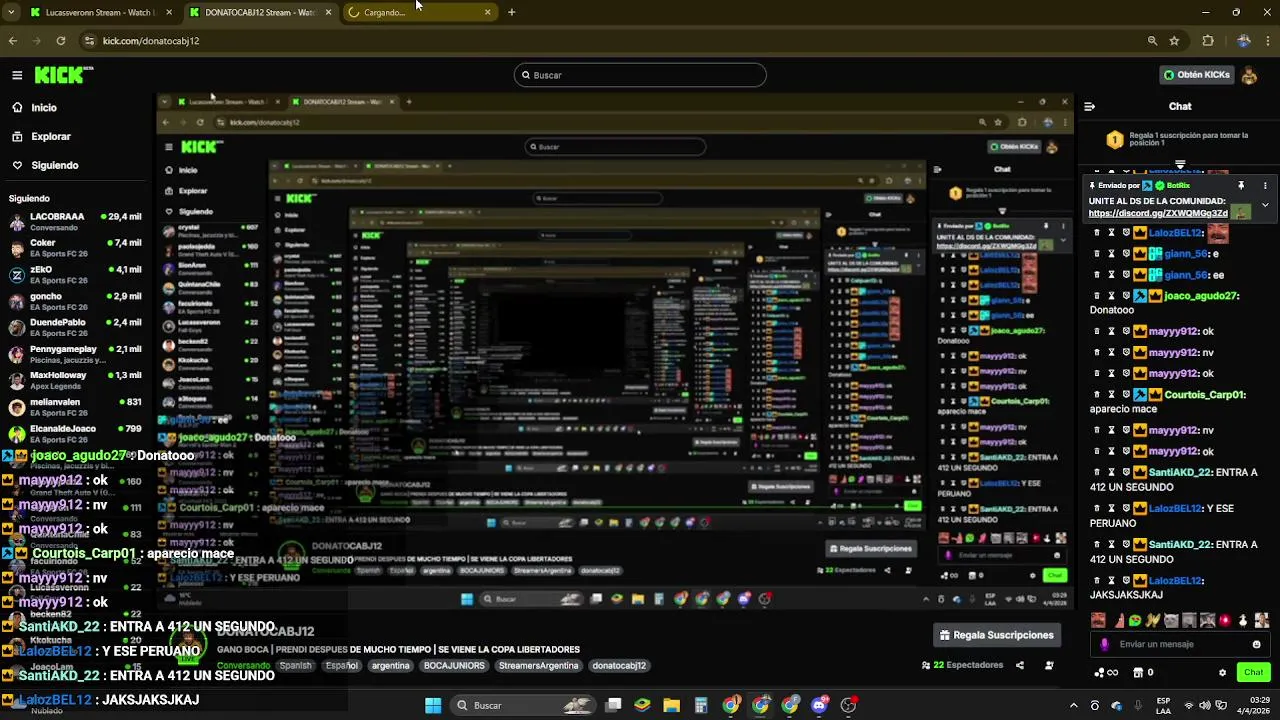1280x720 pixels.
Task: Open Discord from the taskbar
Action: 819,705
